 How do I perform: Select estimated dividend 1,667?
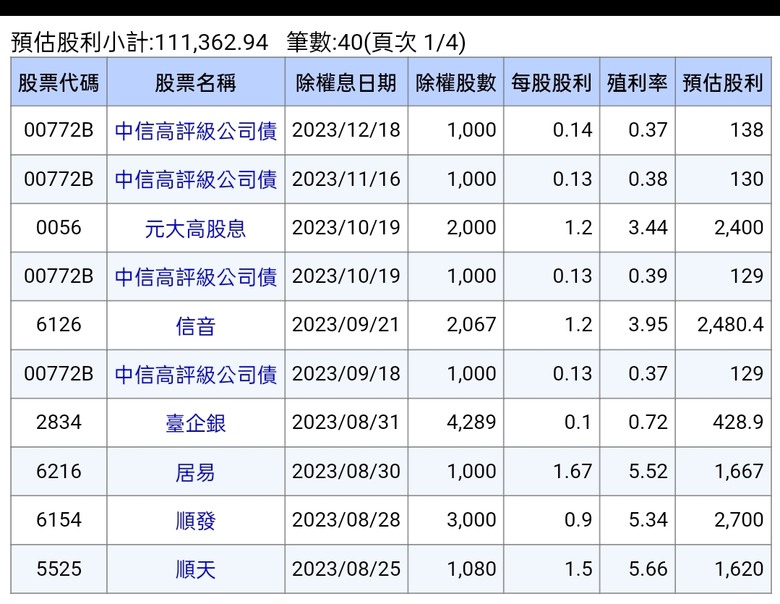pyautogui.click(x=739, y=471)
